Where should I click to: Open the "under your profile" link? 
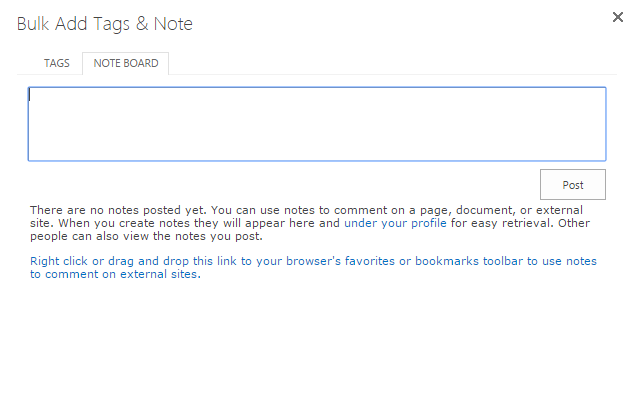pos(395,223)
